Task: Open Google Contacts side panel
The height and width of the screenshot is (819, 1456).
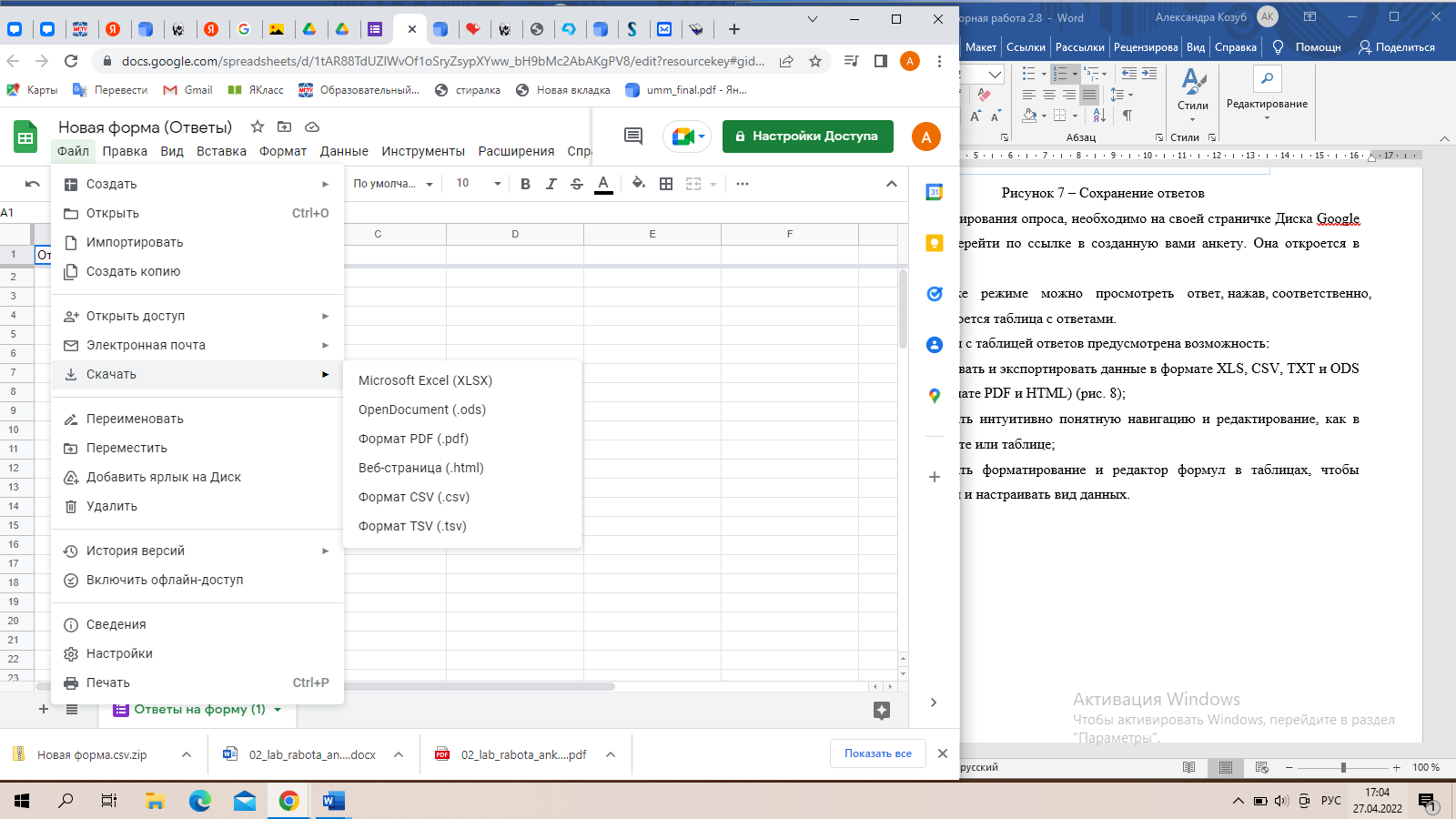Action: click(x=934, y=345)
